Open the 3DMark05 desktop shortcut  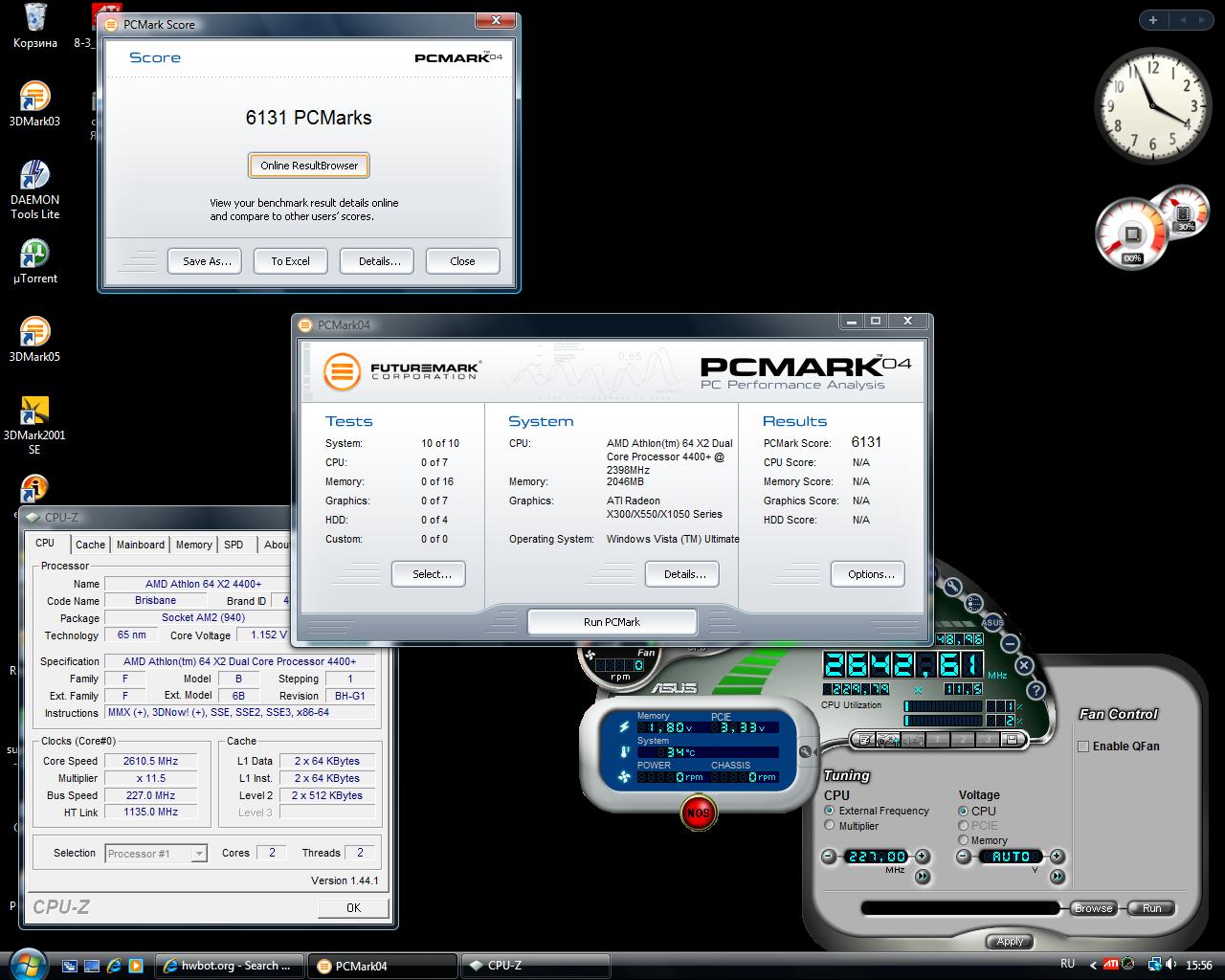(x=34, y=340)
